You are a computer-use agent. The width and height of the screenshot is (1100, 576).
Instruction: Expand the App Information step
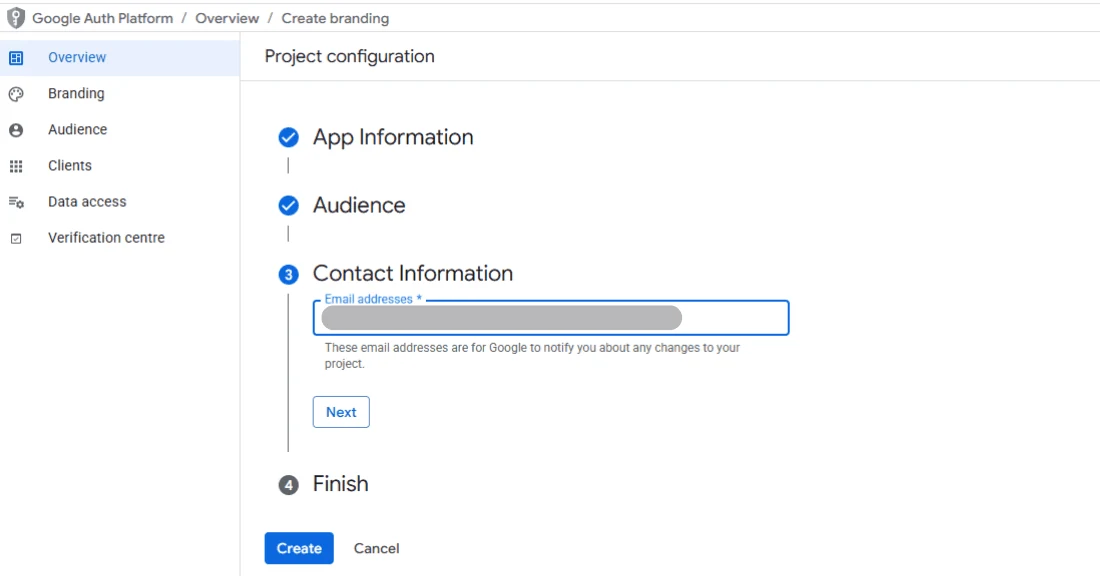[393, 137]
